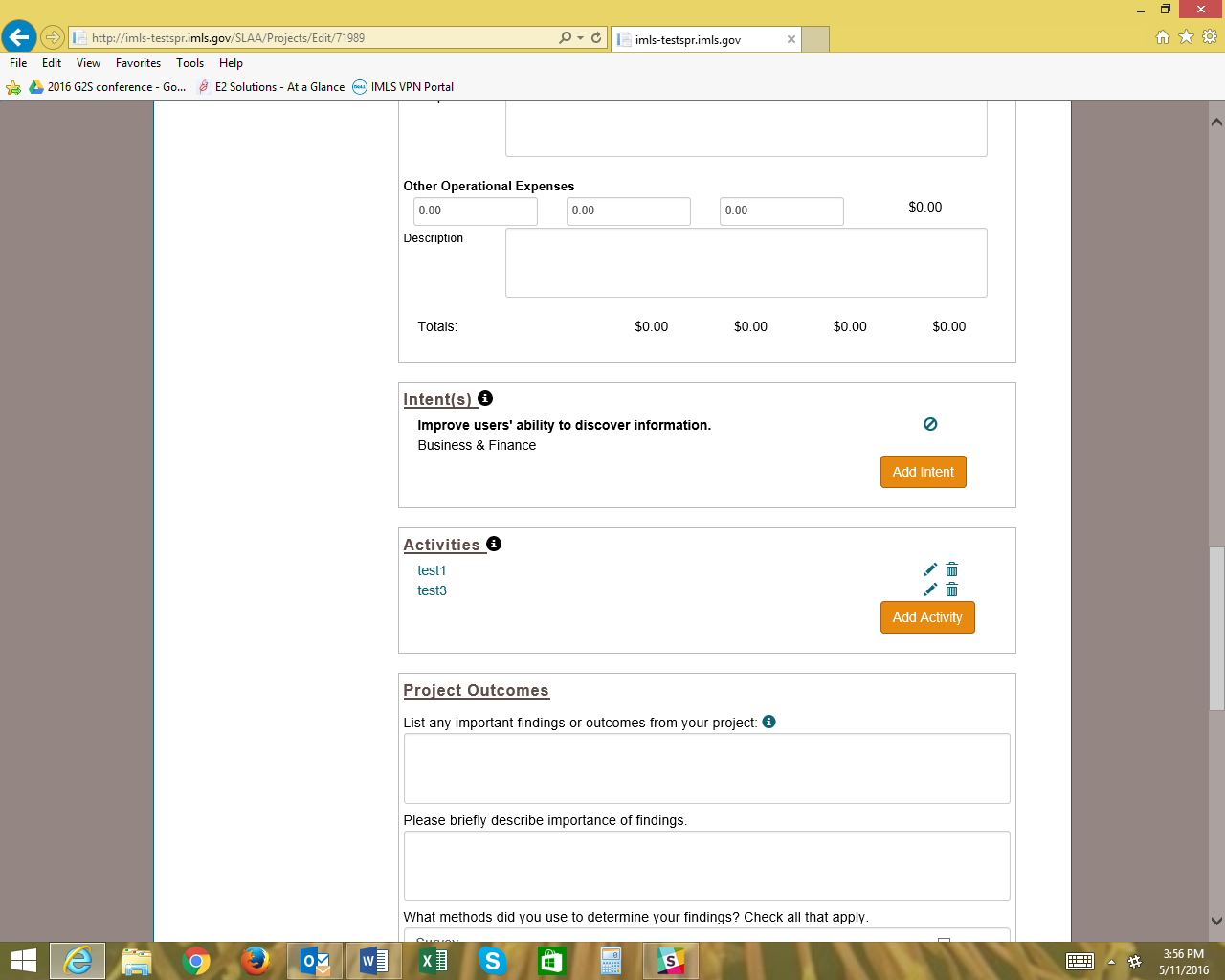Open File Explorer from the taskbar
The image size is (1225, 980).
137,961
